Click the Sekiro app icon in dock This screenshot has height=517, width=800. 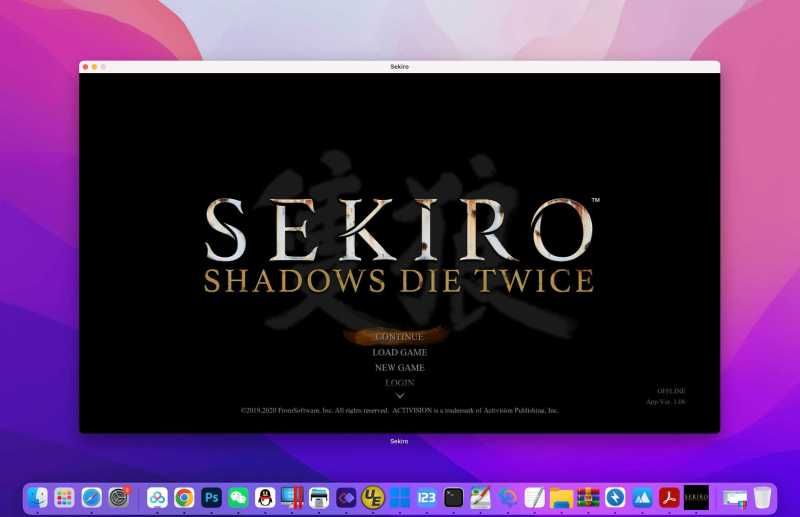click(696, 498)
